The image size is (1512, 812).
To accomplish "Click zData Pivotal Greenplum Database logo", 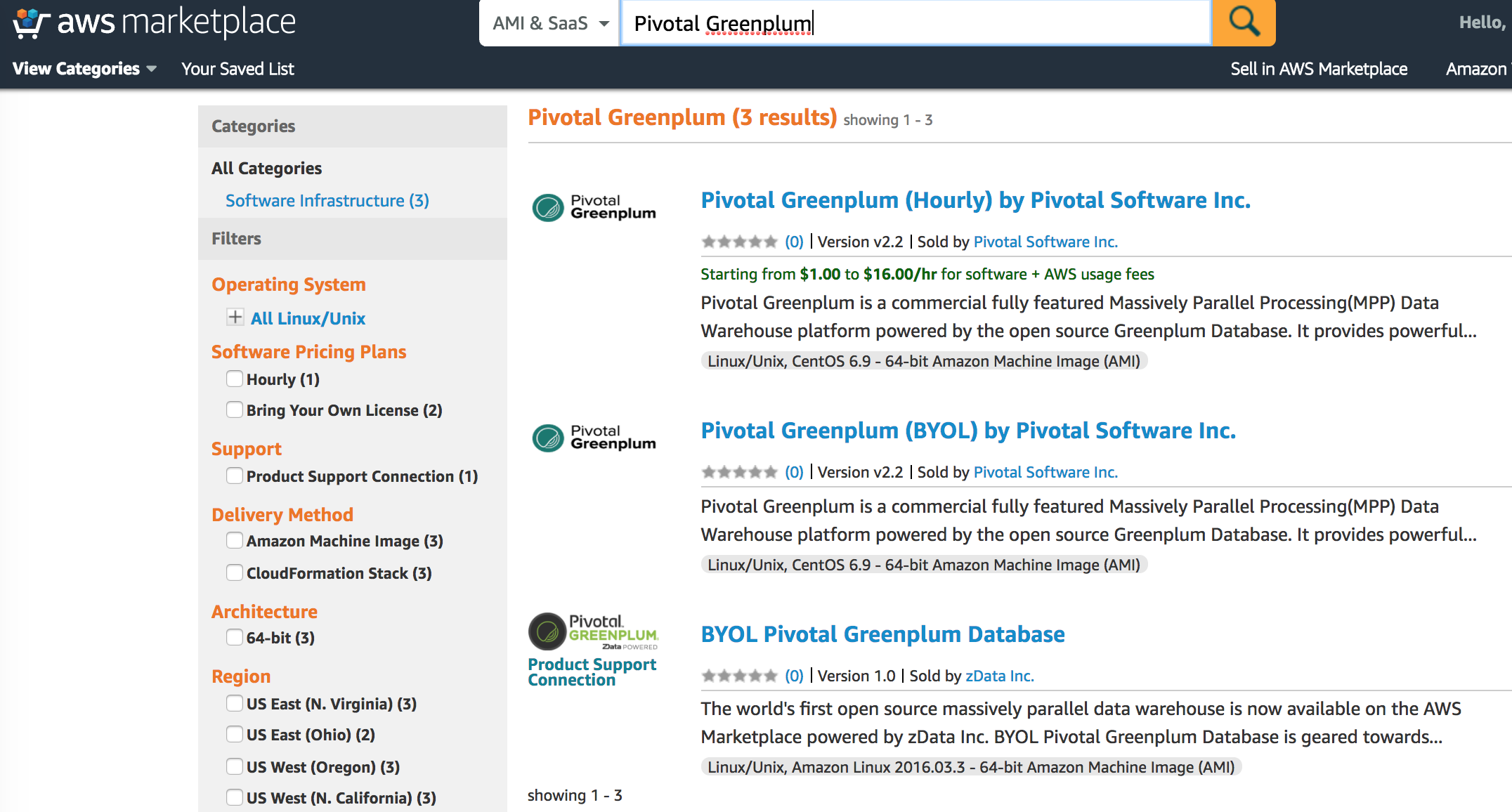I will (x=593, y=631).
